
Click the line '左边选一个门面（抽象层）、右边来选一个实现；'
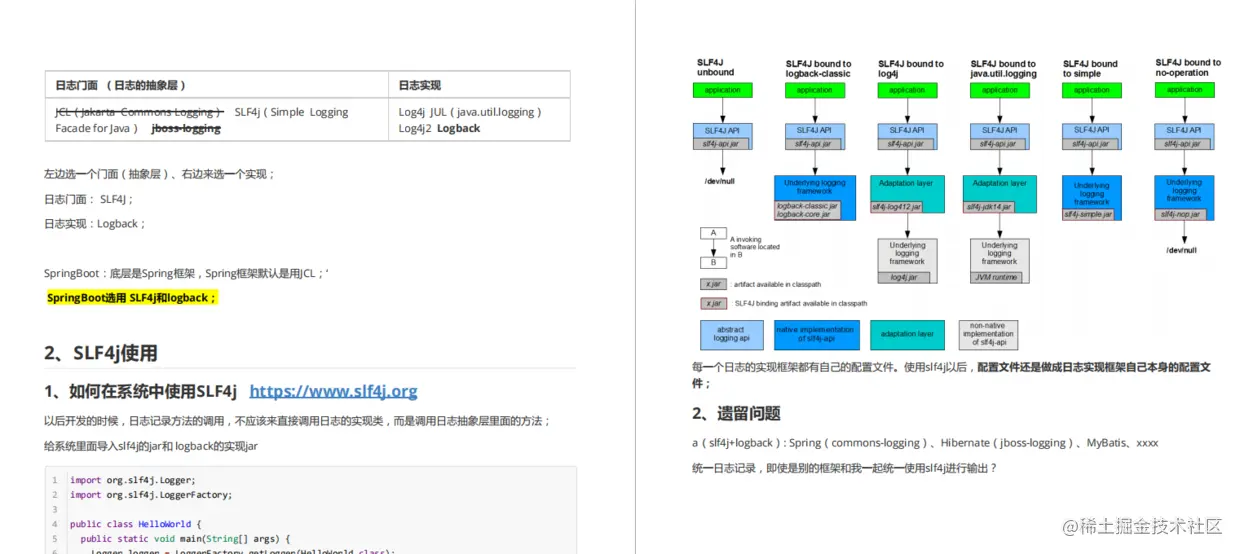[x=159, y=174]
